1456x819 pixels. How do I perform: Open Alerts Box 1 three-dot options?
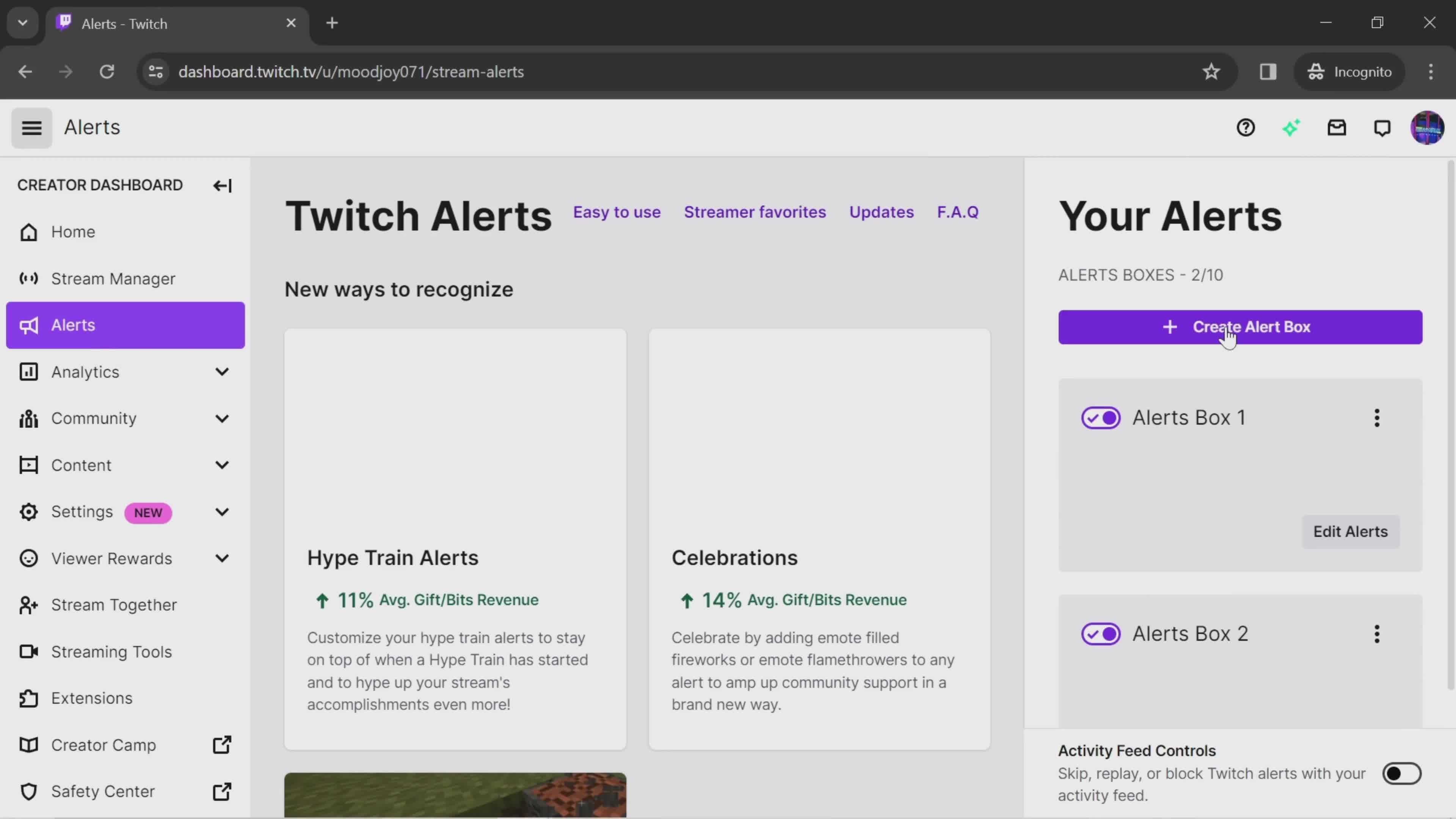coord(1377,418)
